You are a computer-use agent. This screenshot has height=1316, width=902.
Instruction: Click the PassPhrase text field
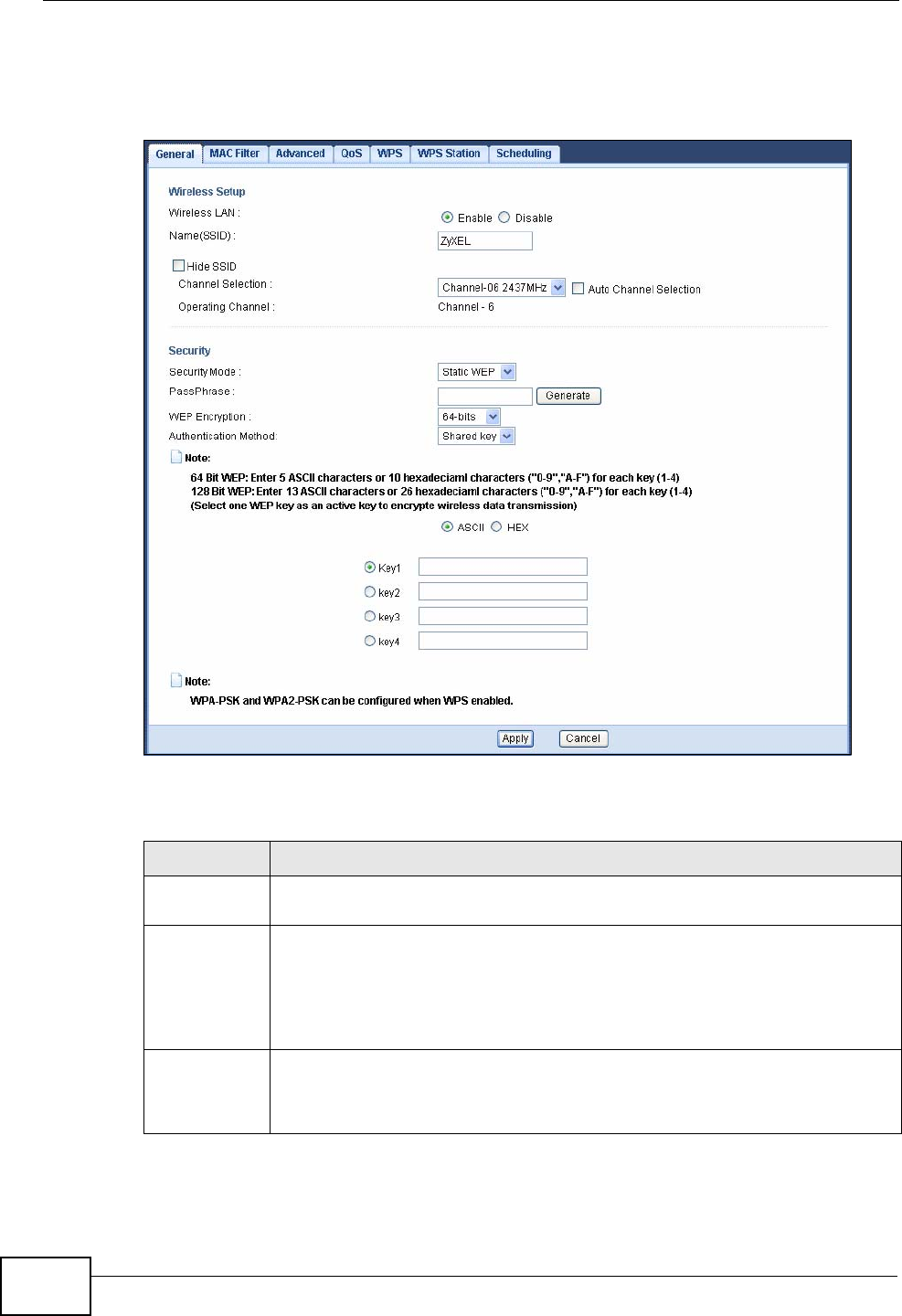(x=485, y=397)
